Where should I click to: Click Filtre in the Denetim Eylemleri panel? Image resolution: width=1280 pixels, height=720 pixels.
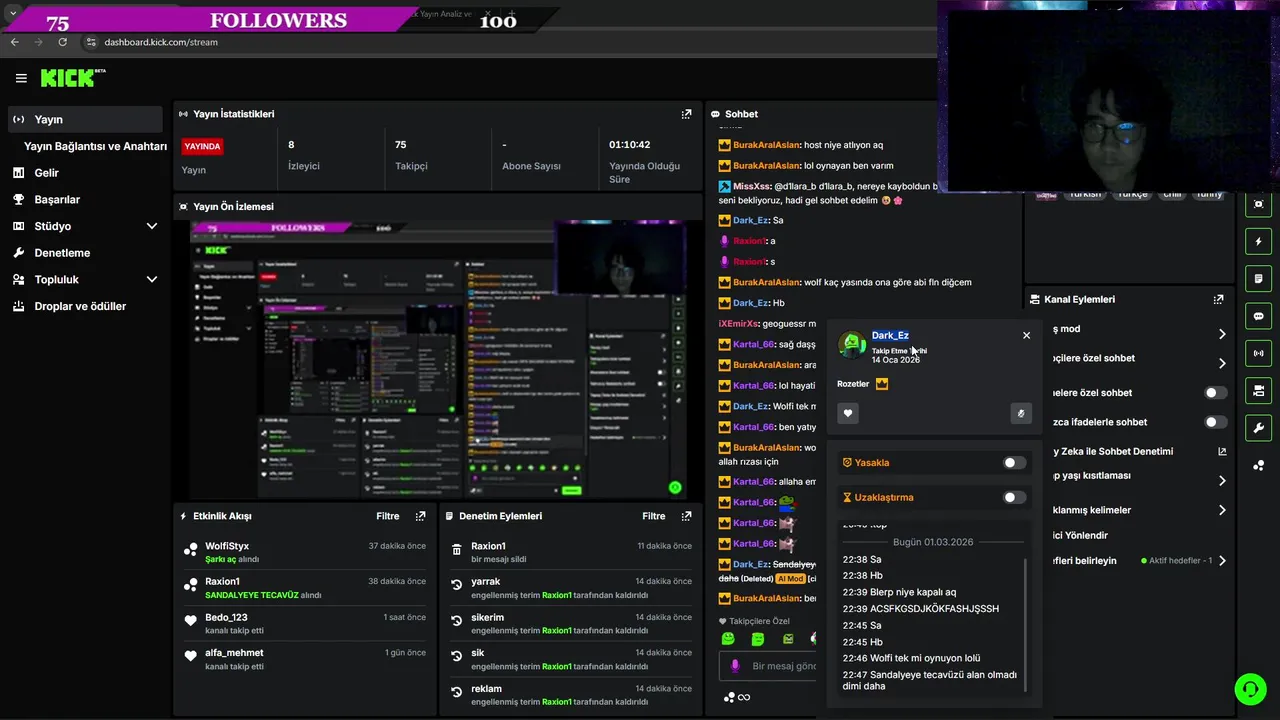[653, 516]
